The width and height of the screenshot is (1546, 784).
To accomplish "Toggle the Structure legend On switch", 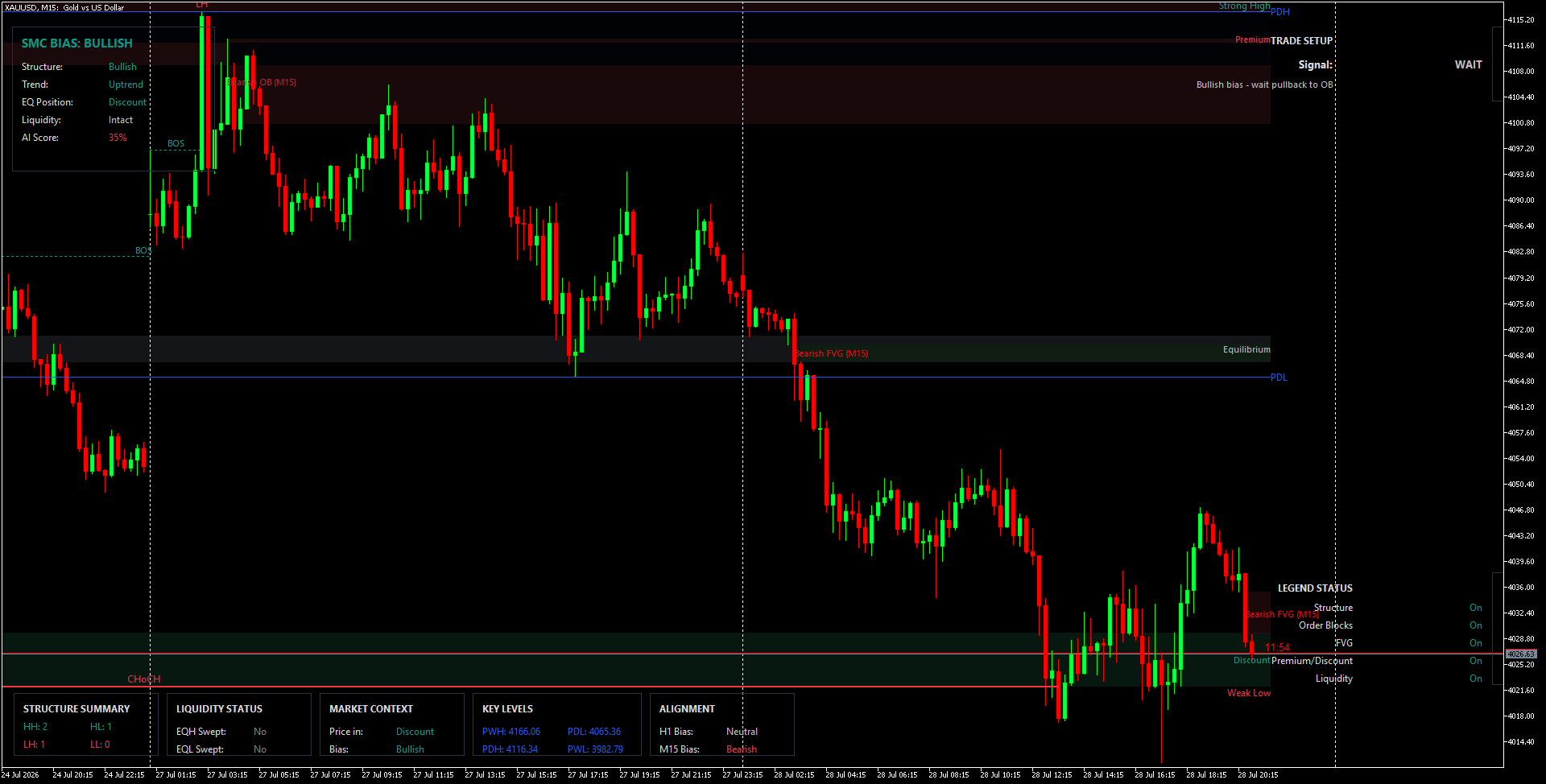I will (1475, 608).
